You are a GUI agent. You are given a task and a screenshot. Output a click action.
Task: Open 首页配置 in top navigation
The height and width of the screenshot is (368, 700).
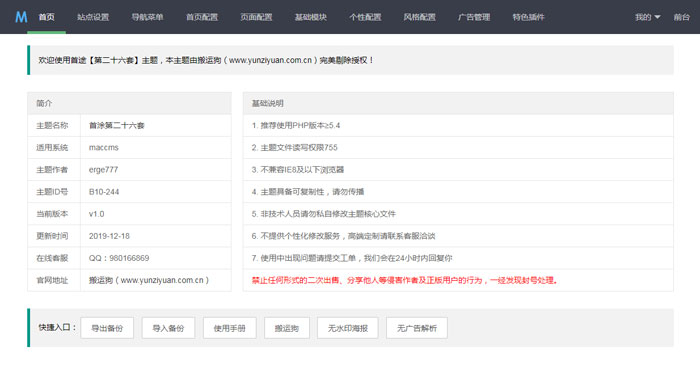[x=202, y=17]
